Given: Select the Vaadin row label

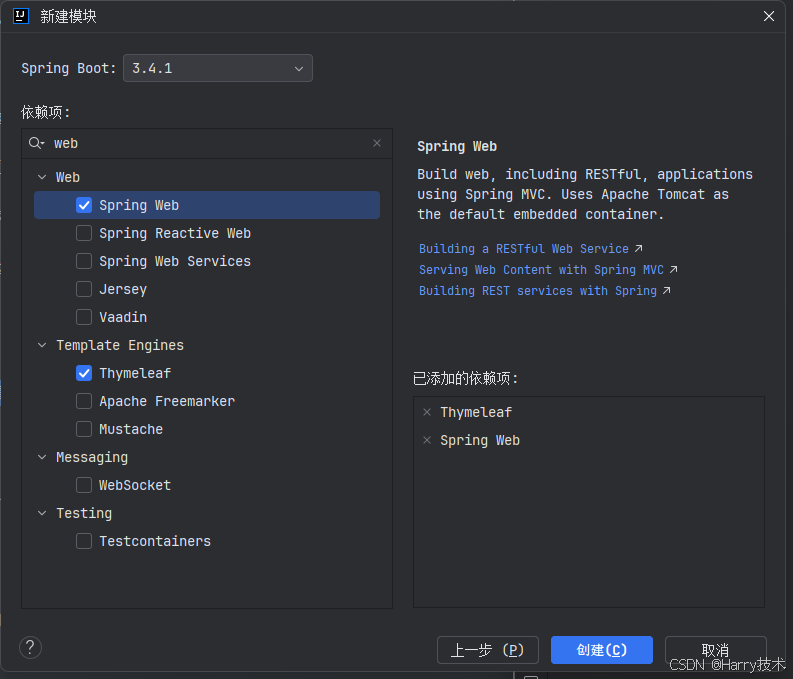Looking at the screenshot, I should (x=123, y=317).
